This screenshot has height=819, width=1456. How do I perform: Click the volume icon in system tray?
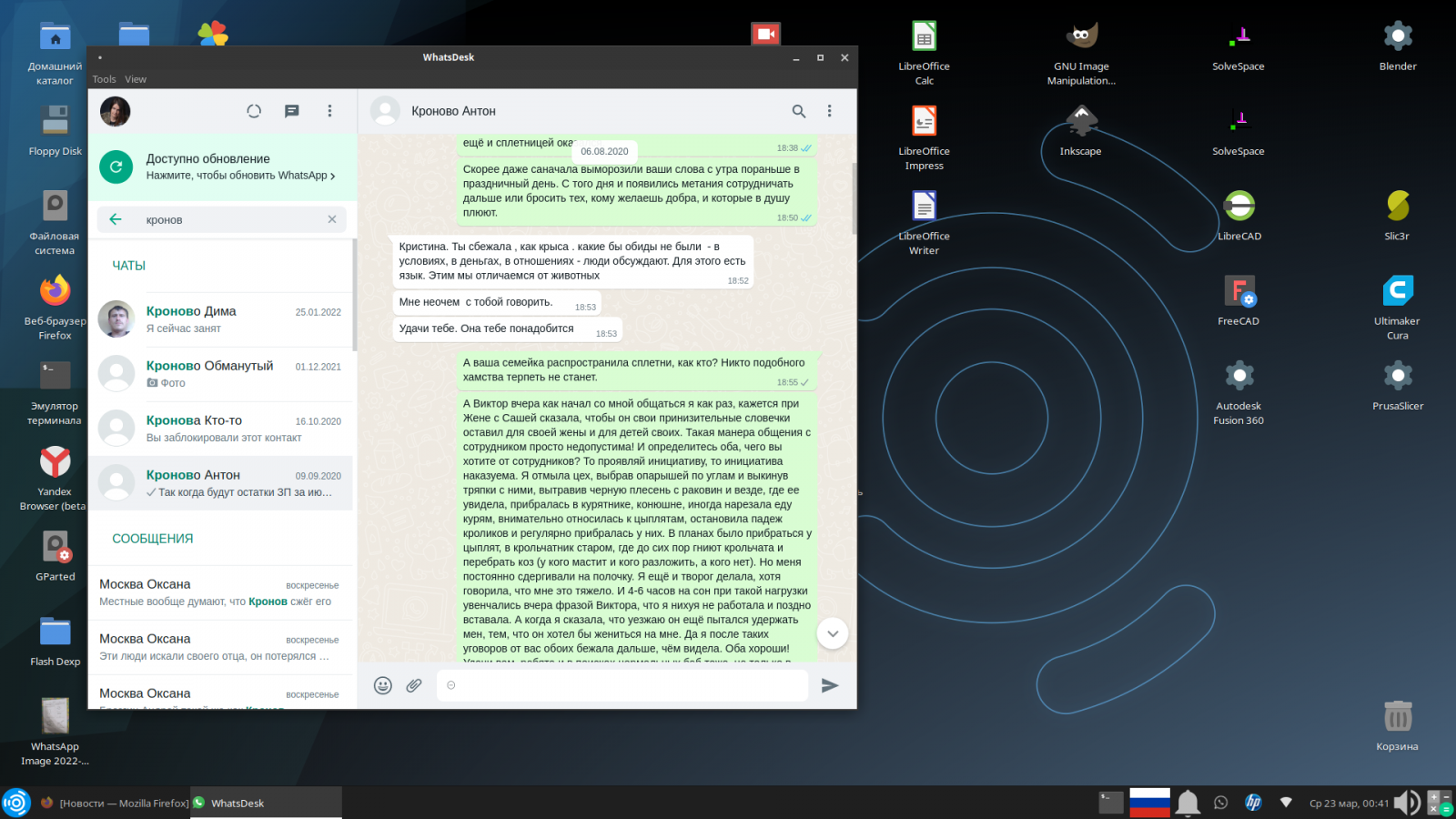click(1406, 803)
